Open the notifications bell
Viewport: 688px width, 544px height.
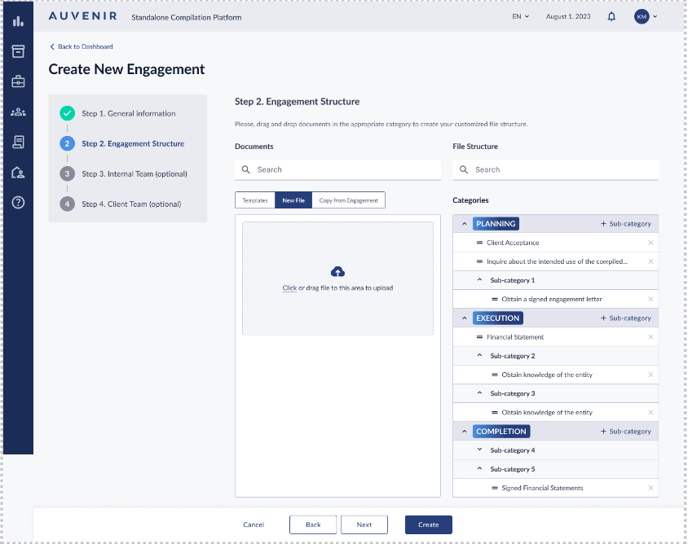(x=611, y=17)
